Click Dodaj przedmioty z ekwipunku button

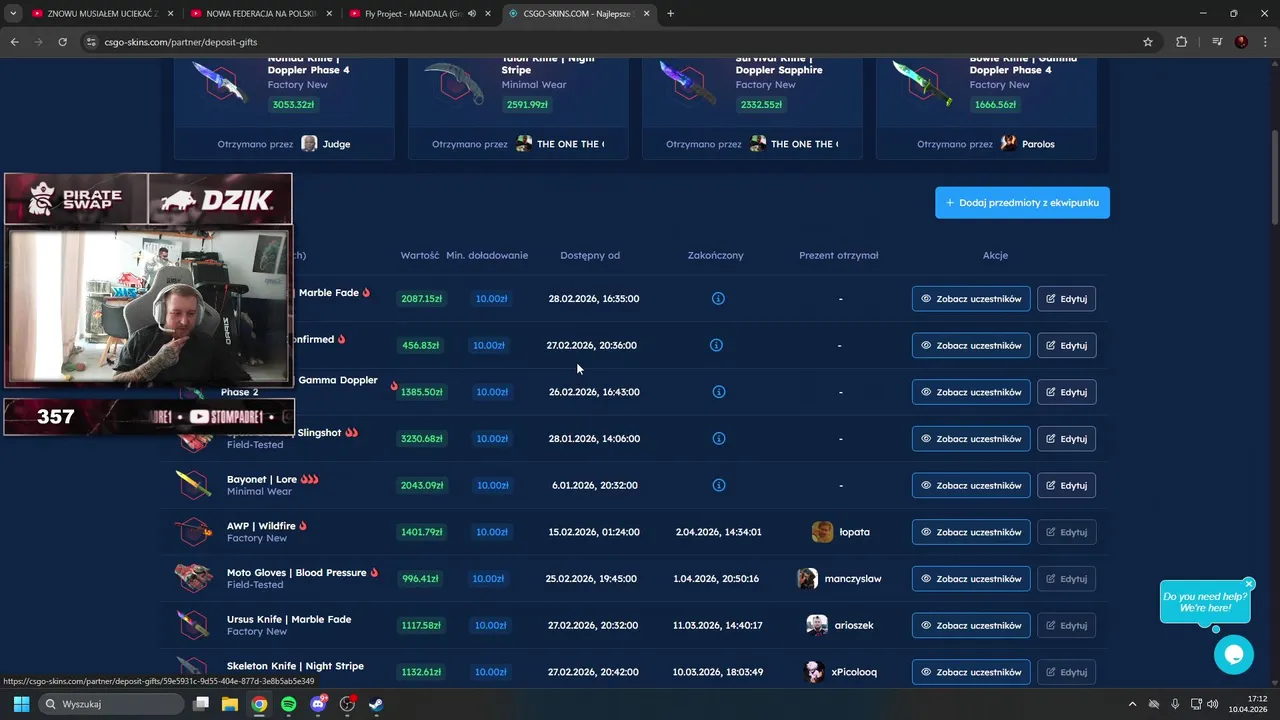click(1022, 202)
